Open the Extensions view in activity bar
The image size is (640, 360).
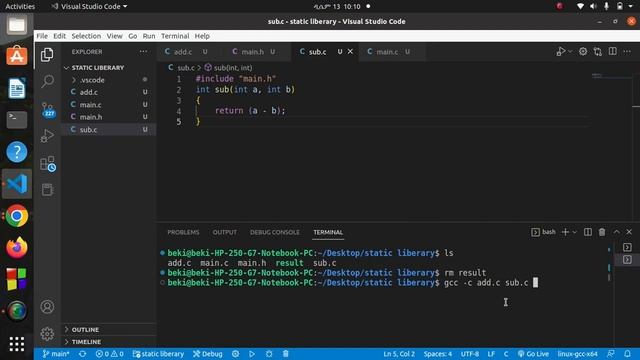(x=48, y=163)
